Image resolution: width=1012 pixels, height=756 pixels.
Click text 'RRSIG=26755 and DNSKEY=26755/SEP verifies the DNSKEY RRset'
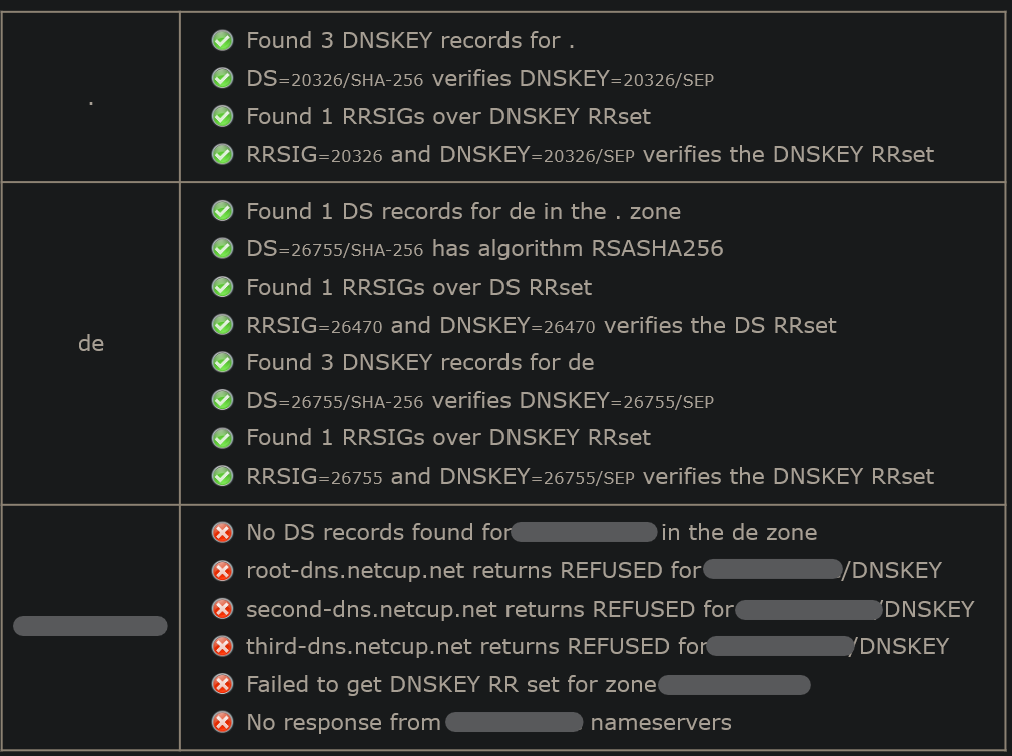(590, 476)
